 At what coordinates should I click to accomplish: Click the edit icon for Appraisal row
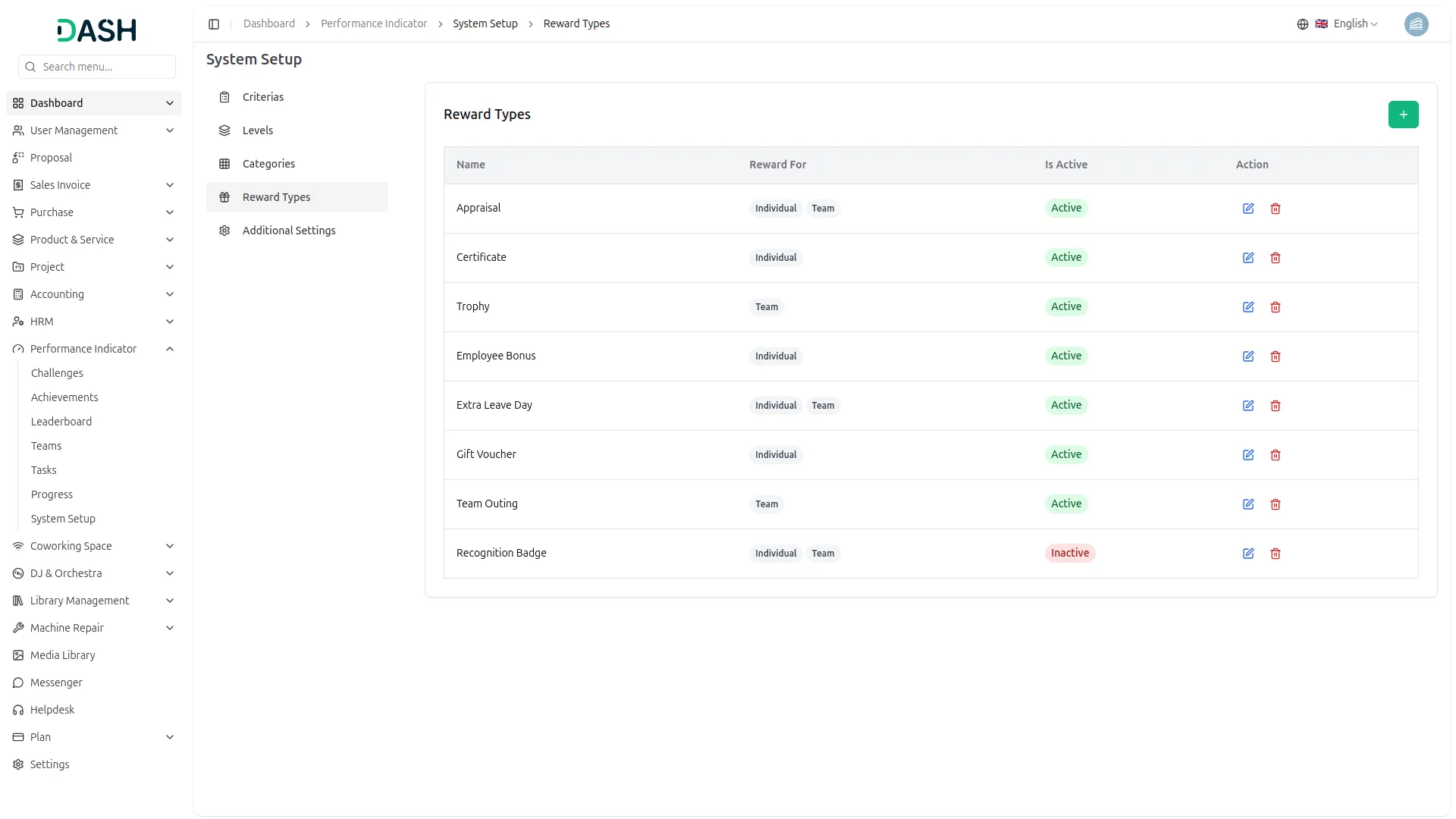(x=1248, y=209)
